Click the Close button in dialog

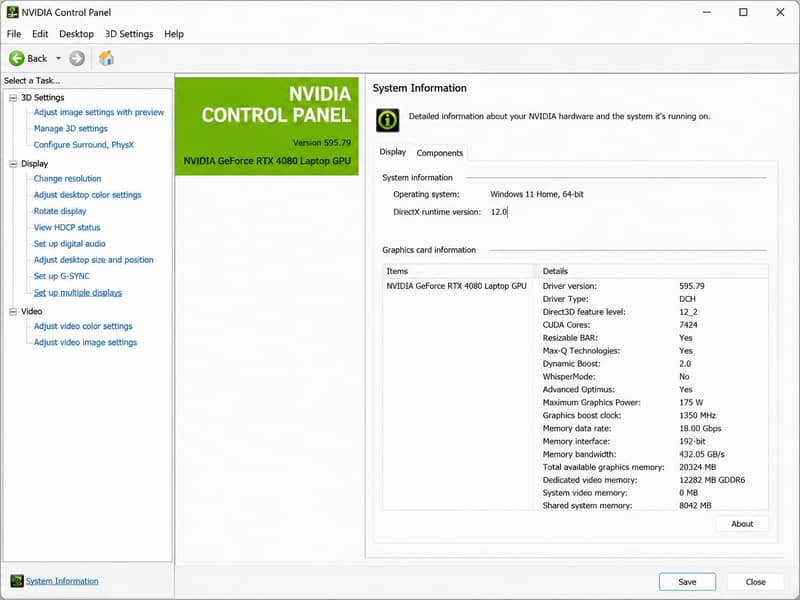pyautogui.click(x=756, y=582)
